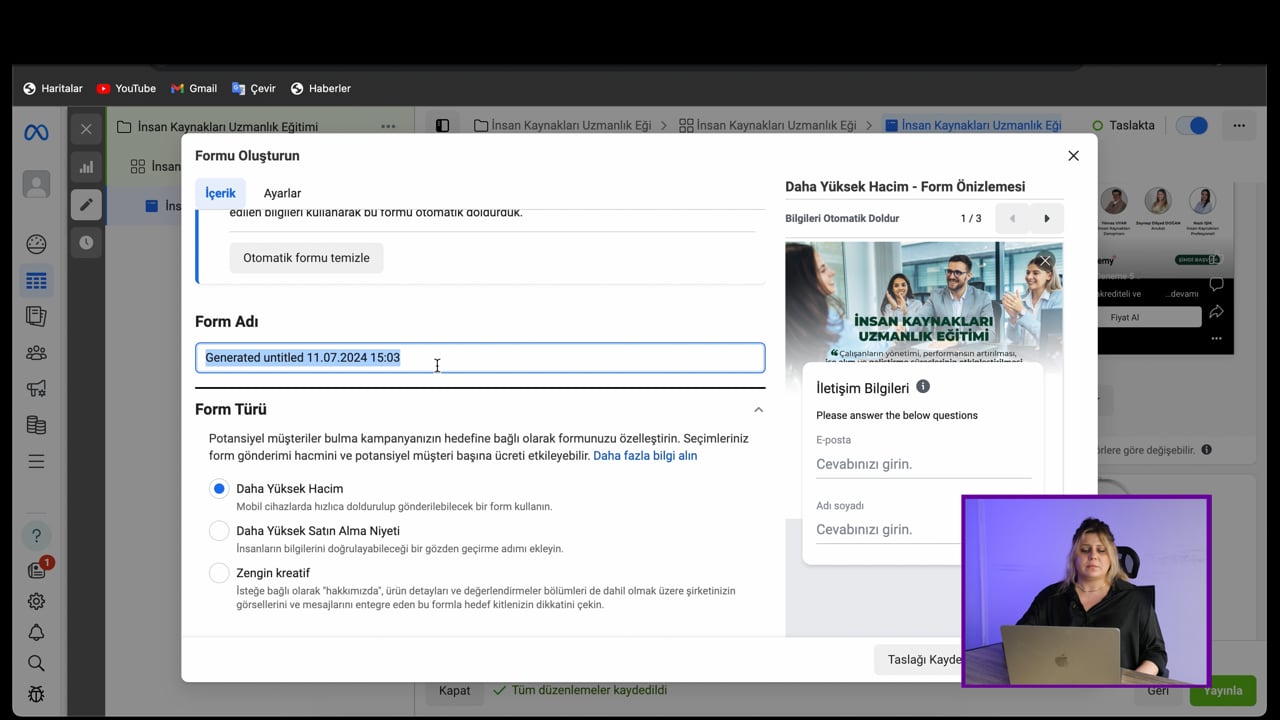Open the updates icon with red badge
This screenshot has height=720, width=1280.
(x=37, y=569)
